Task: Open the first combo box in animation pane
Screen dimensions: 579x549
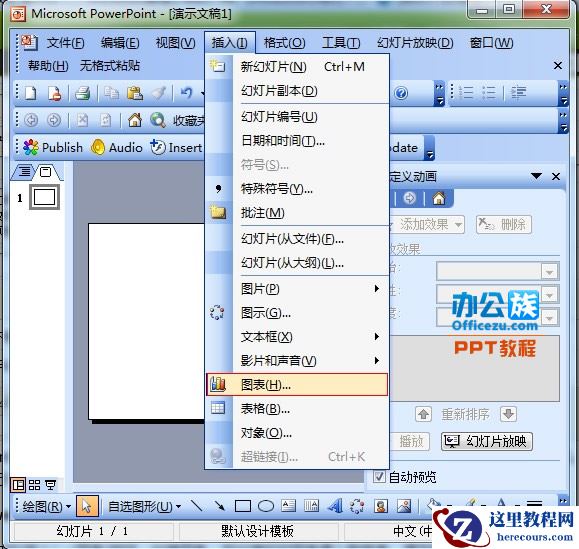Action: coord(498,271)
